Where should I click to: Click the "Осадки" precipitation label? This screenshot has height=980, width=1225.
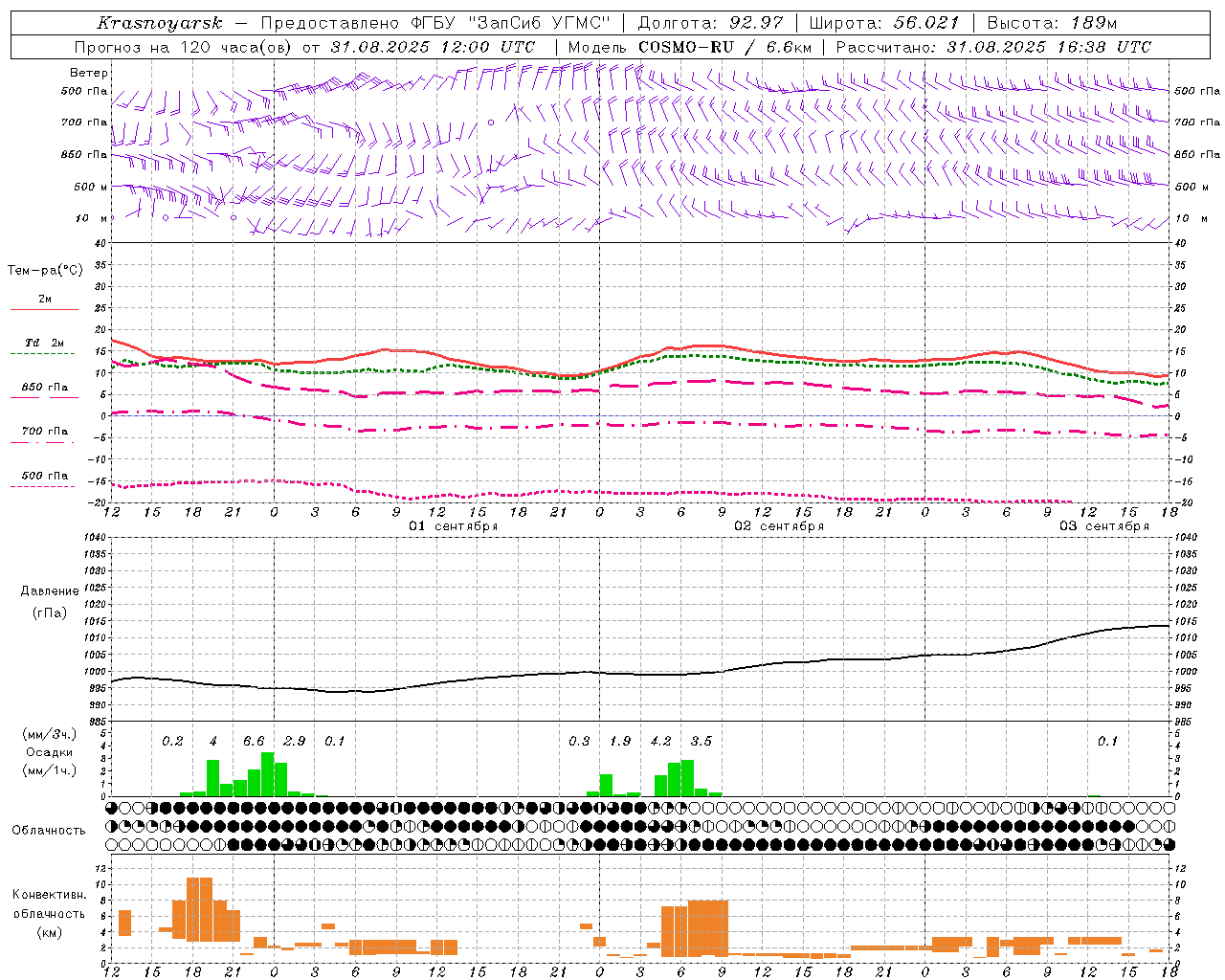tap(50, 752)
